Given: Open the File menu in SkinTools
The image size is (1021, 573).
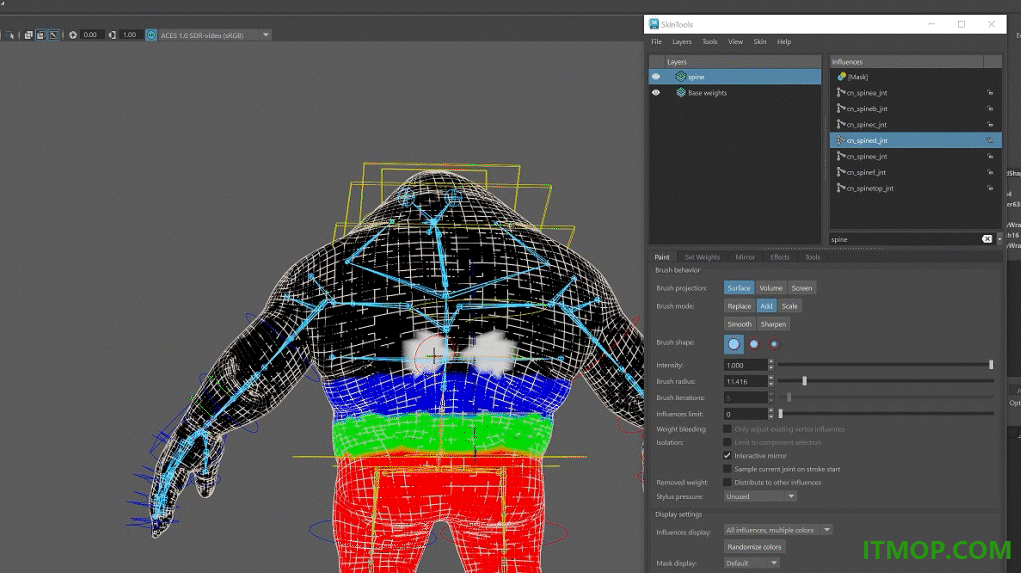Looking at the screenshot, I should pos(656,42).
